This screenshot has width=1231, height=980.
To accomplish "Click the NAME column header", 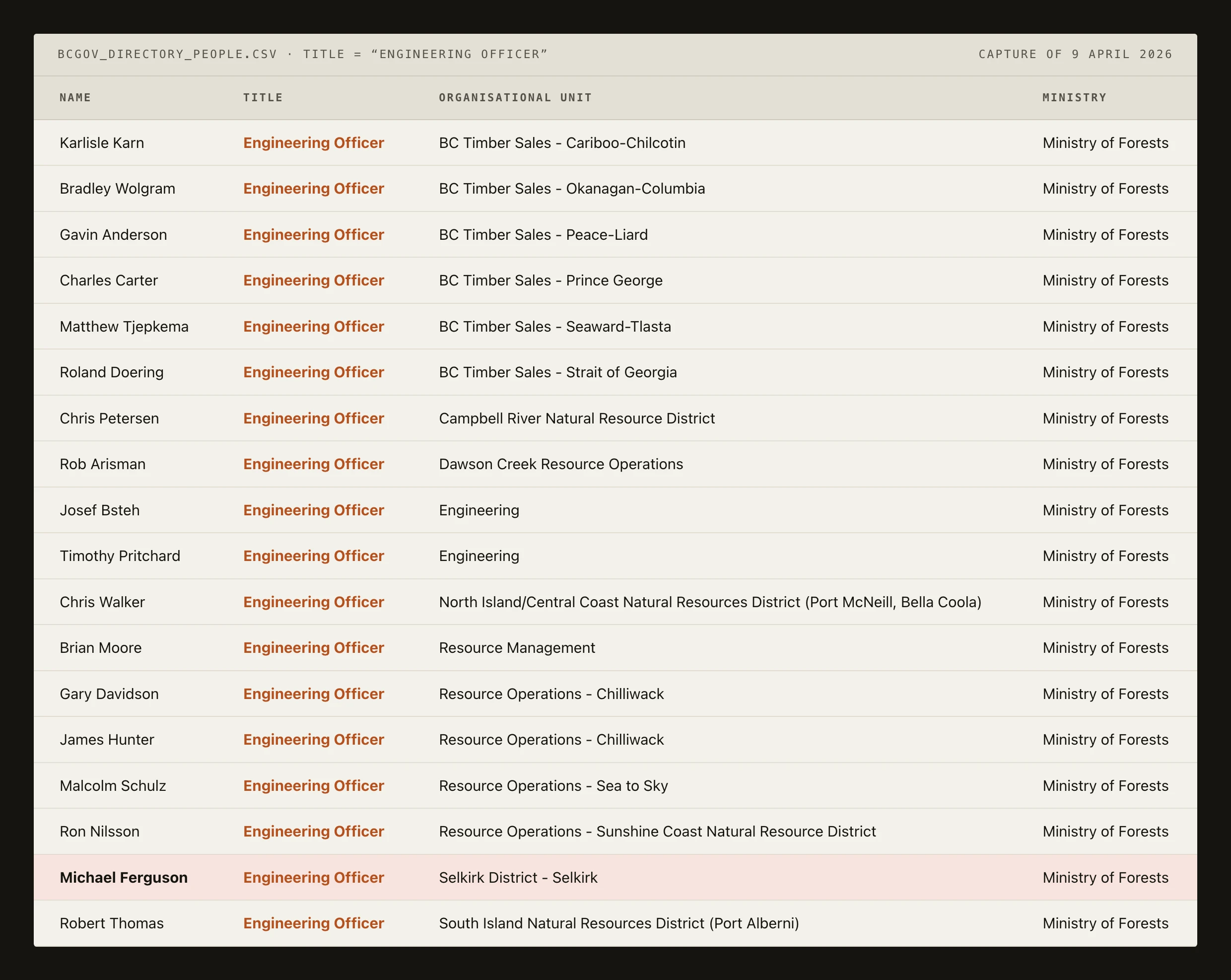I will (x=75, y=98).
